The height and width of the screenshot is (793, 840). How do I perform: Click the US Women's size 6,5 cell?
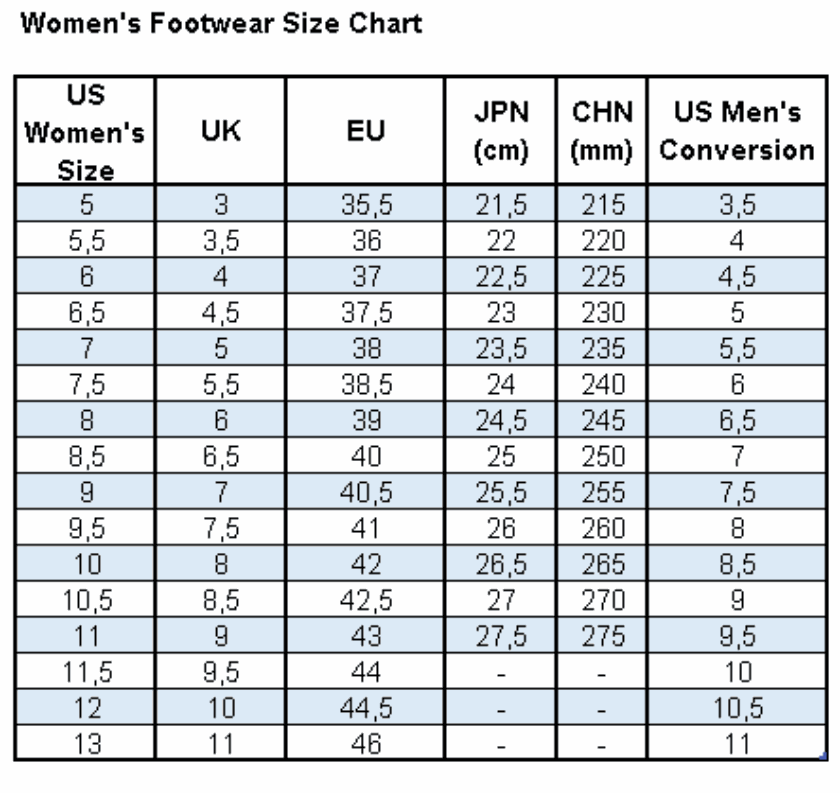point(86,312)
